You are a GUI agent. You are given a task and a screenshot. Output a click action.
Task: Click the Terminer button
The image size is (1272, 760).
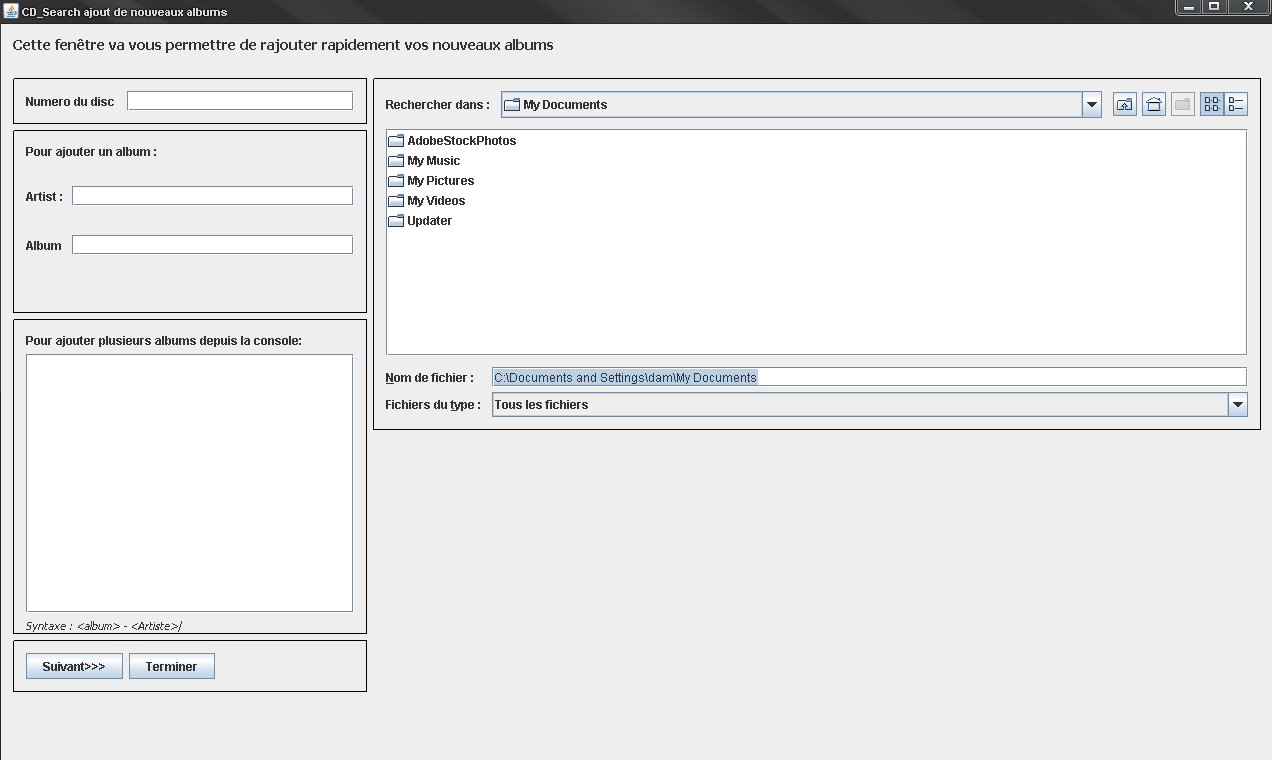coord(171,665)
